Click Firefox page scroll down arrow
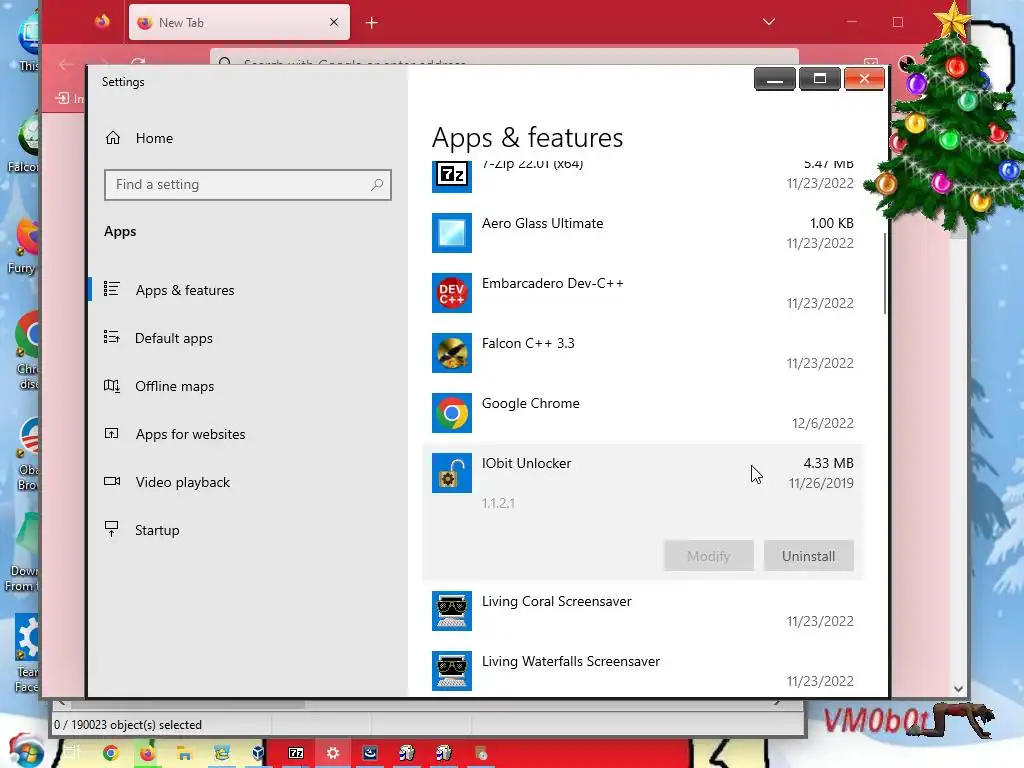1024x768 pixels. (x=958, y=688)
